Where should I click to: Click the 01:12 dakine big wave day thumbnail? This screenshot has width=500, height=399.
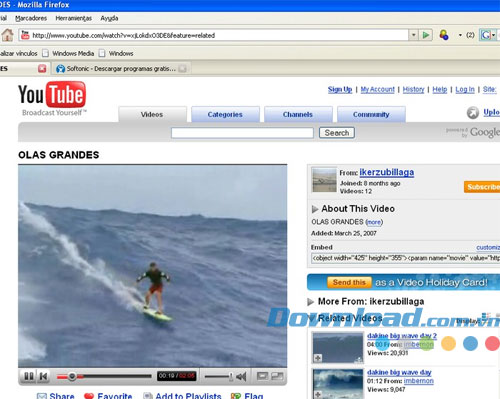[337, 383]
